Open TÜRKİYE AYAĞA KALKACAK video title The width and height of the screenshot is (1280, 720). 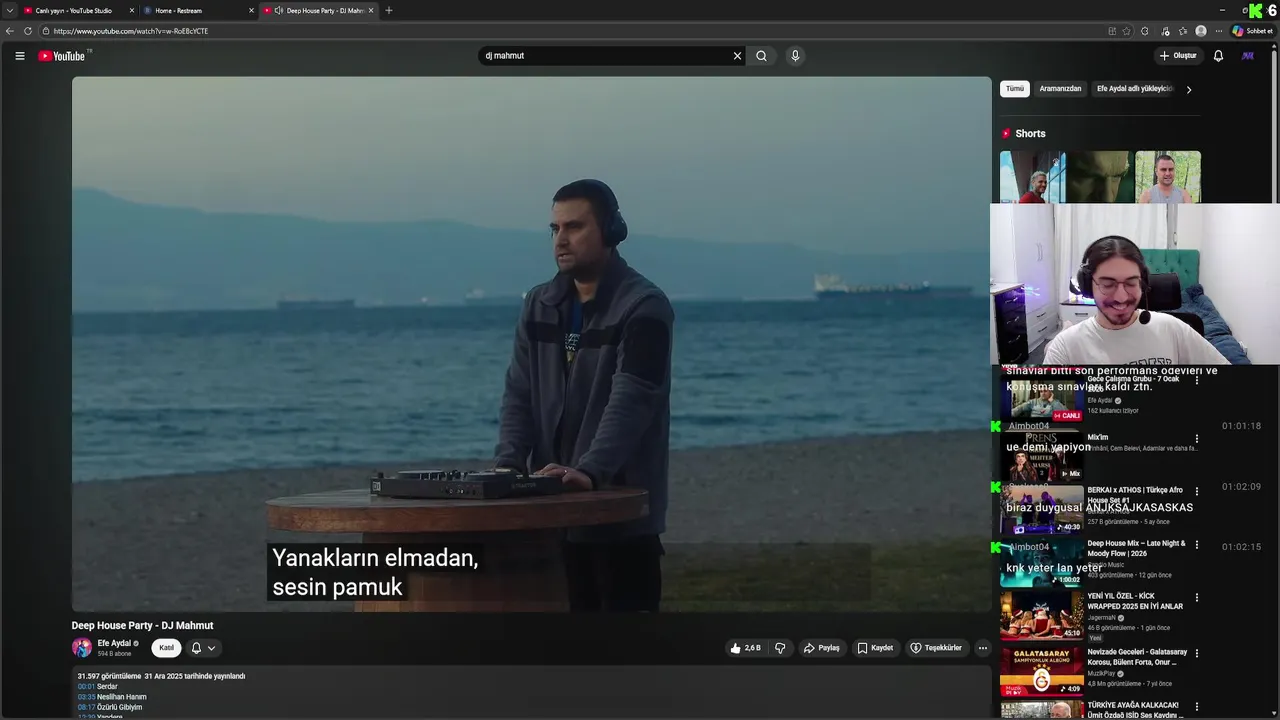pos(1135,710)
